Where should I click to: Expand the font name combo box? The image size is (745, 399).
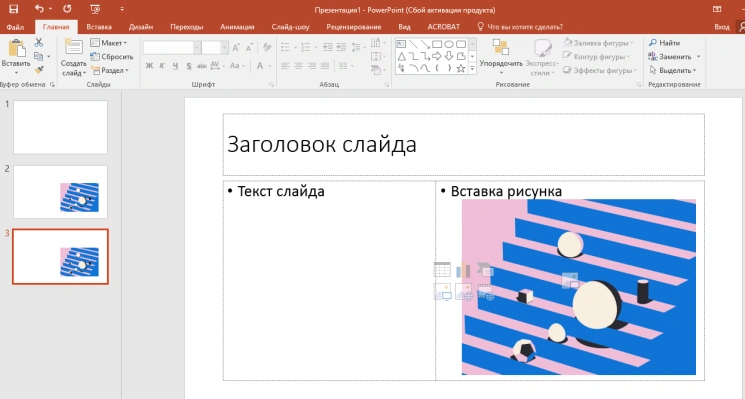tap(197, 48)
